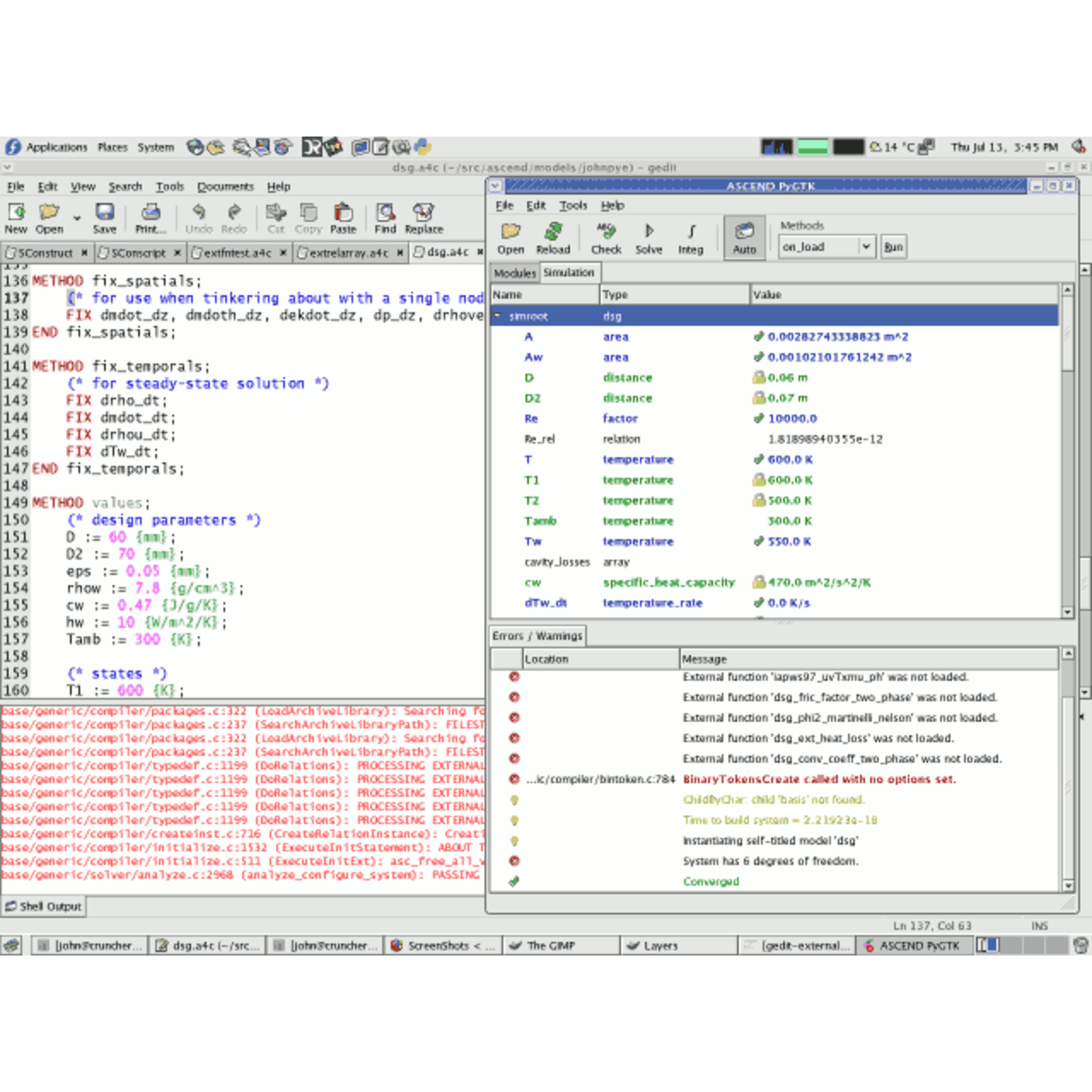Toggle the Auto solve button
Image resolution: width=1092 pixels, height=1092 pixels.
tap(744, 237)
